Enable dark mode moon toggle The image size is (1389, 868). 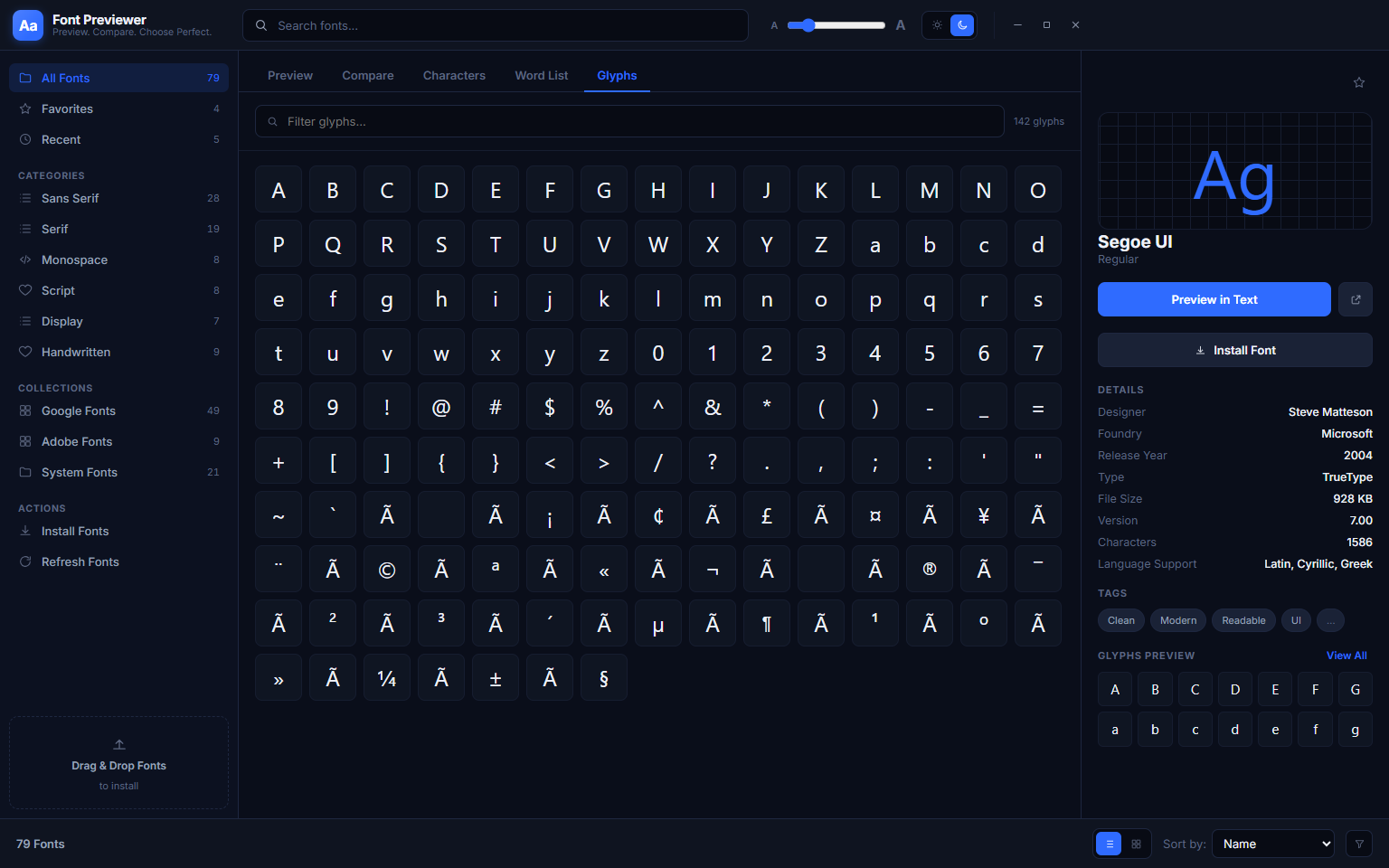(x=962, y=25)
